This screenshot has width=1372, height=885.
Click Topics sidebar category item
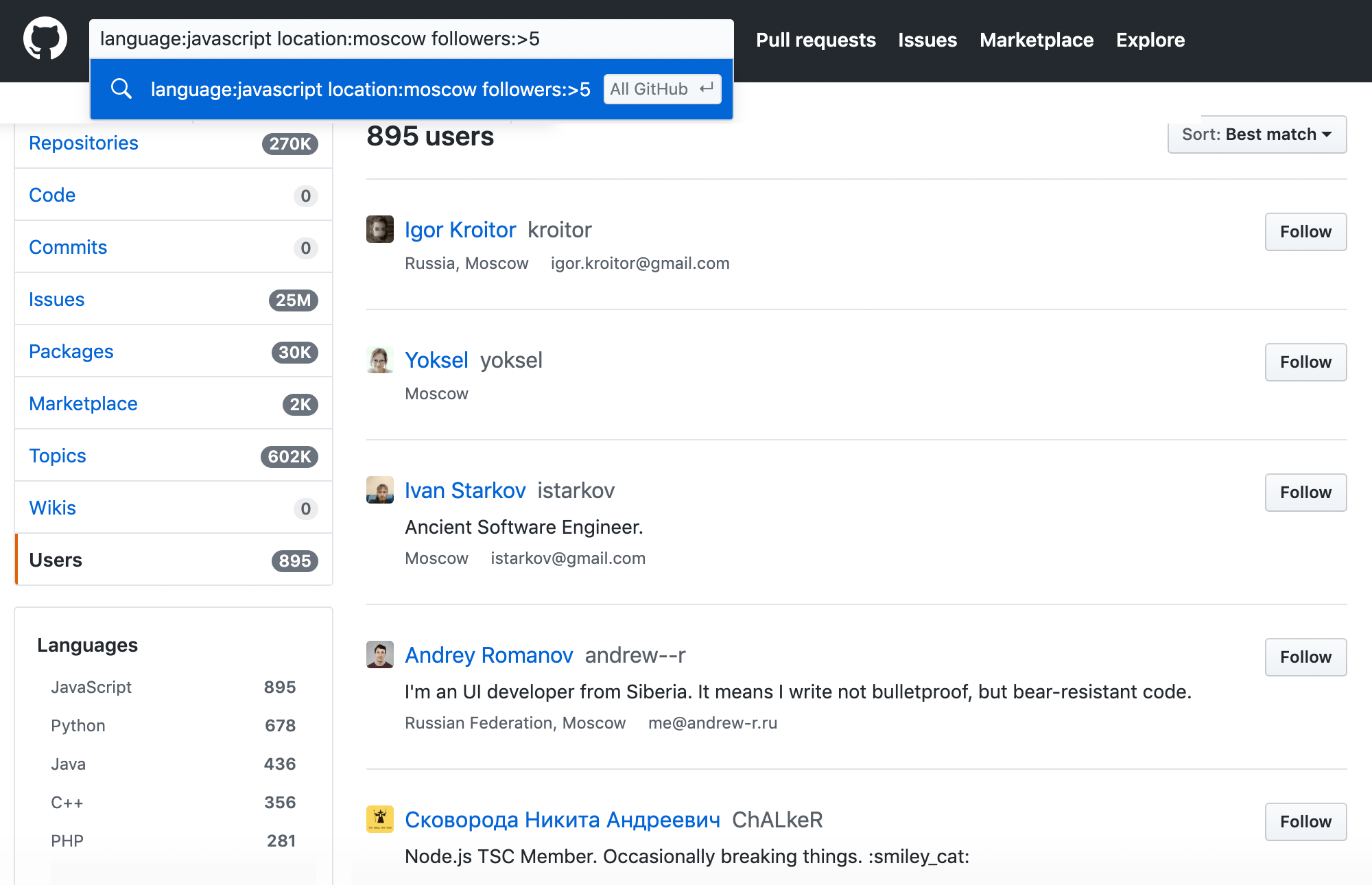[x=56, y=455]
